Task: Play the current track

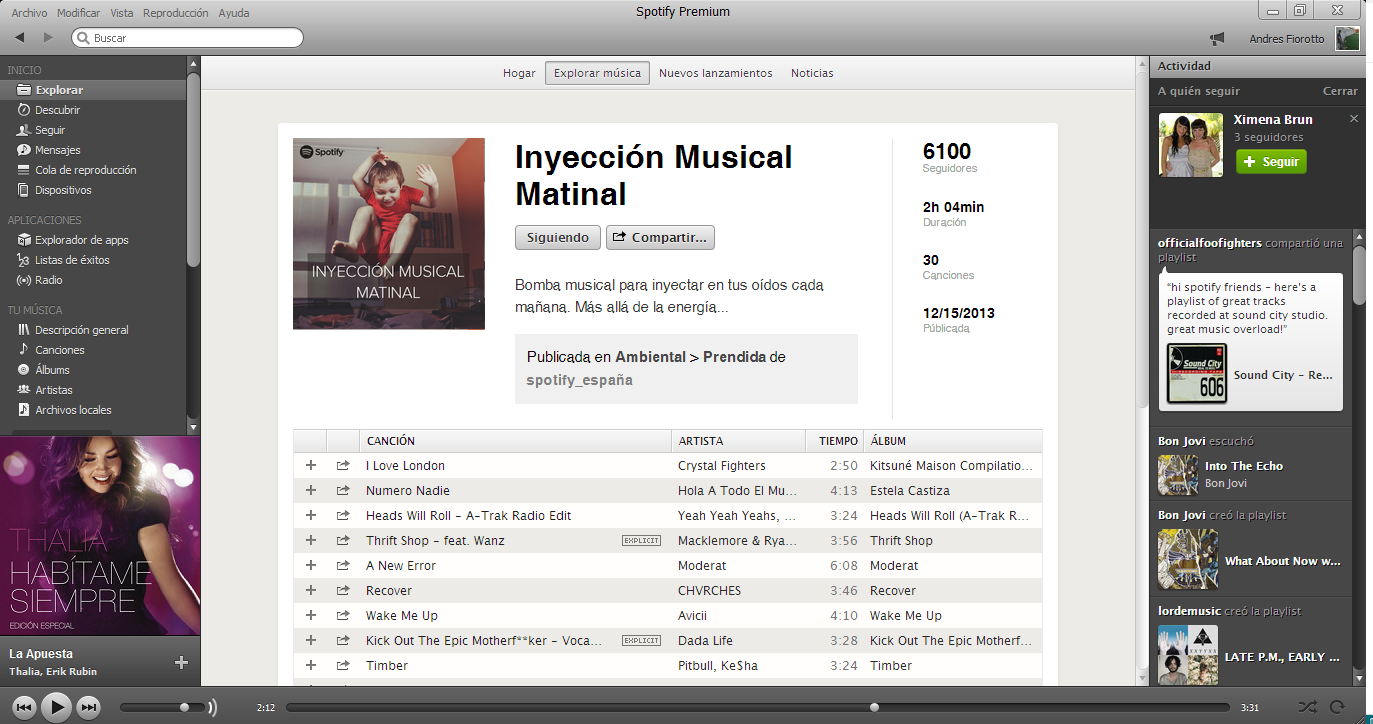Action: [57, 707]
